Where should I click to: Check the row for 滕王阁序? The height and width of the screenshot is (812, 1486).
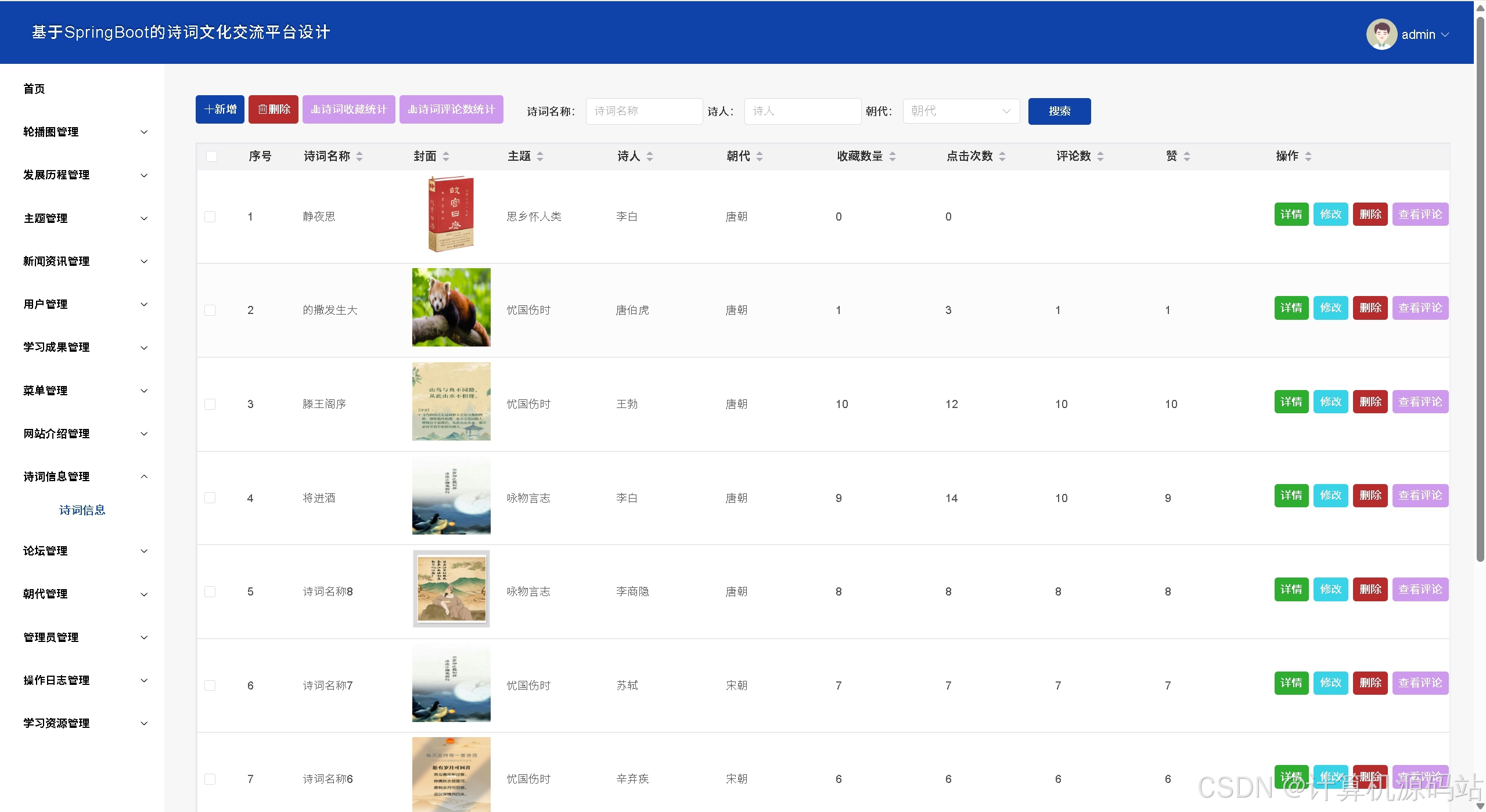click(x=210, y=404)
